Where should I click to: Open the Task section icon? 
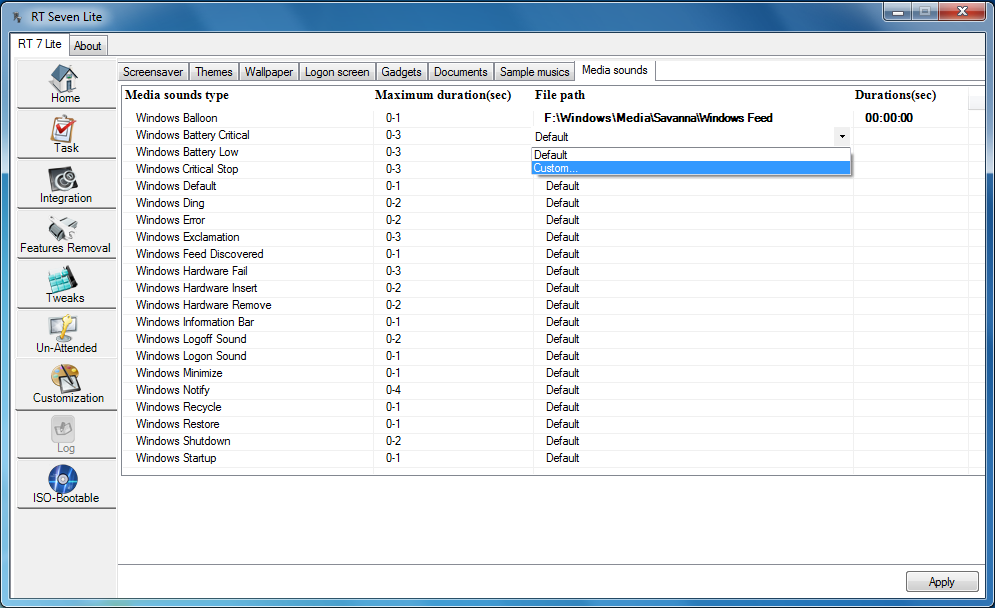click(66, 134)
